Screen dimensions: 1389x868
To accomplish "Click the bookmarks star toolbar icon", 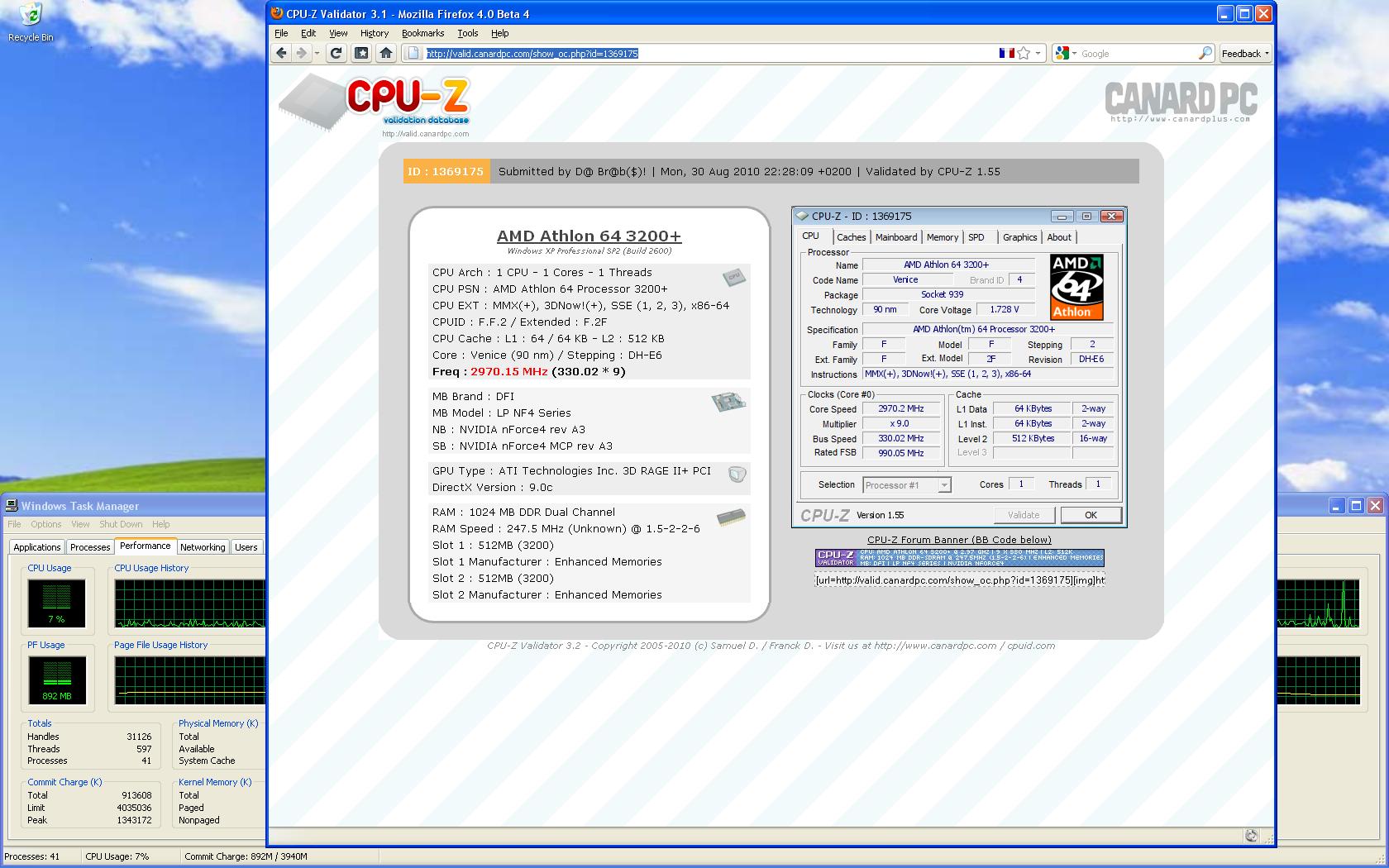I will [361, 53].
